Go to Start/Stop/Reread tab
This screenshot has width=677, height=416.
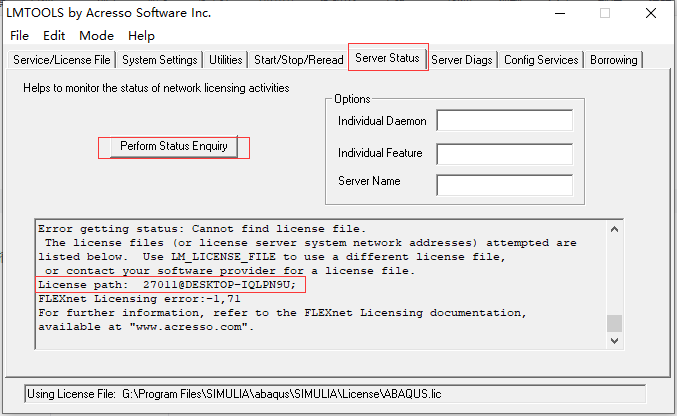pos(298,60)
